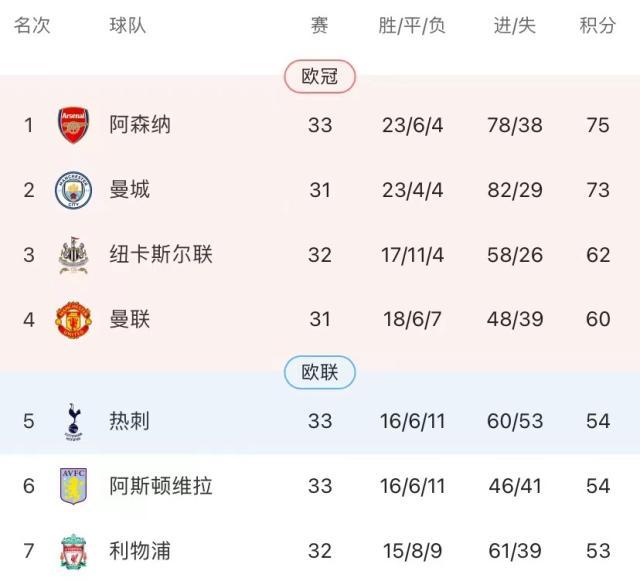Click the Arsenal club crest icon
The width and height of the screenshot is (640, 581).
point(73,125)
